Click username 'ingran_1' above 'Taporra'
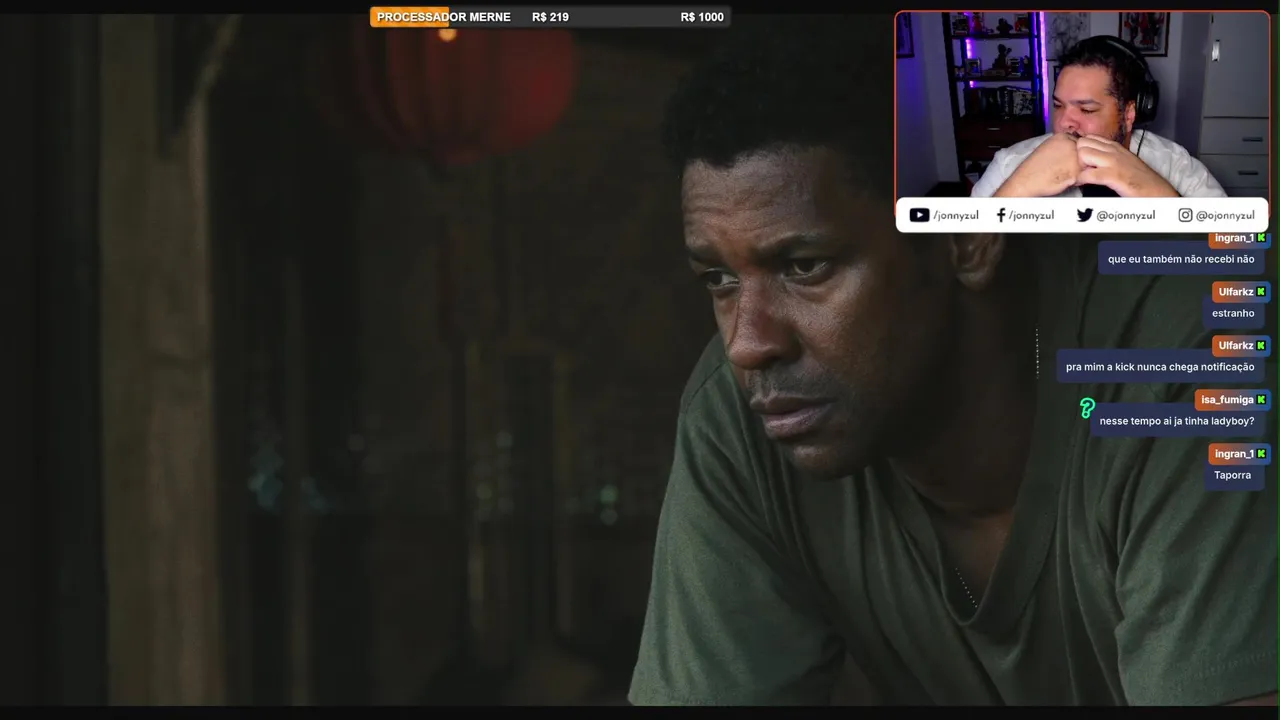The image size is (1280, 720). 1234,454
